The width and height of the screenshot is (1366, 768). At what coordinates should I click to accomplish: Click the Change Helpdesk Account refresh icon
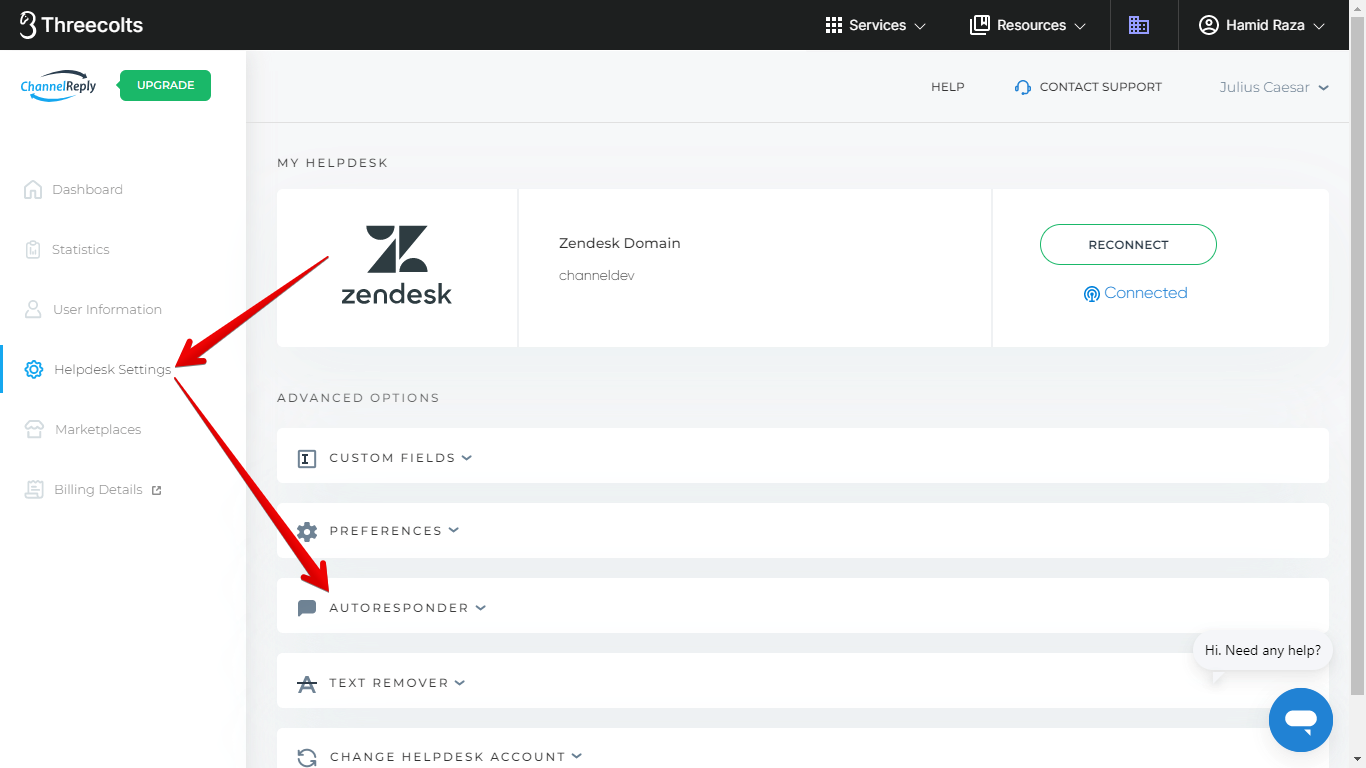click(307, 758)
